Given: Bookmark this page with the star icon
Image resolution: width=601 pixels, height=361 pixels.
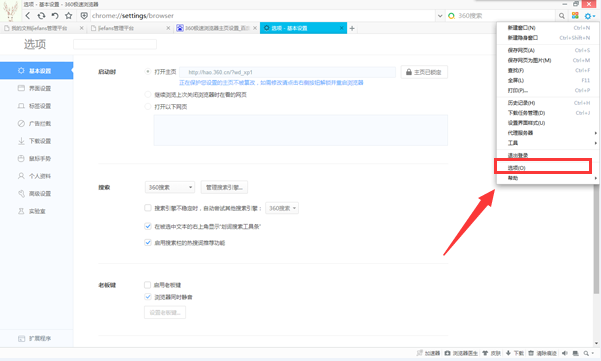Looking at the screenshot, I should (69, 16).
